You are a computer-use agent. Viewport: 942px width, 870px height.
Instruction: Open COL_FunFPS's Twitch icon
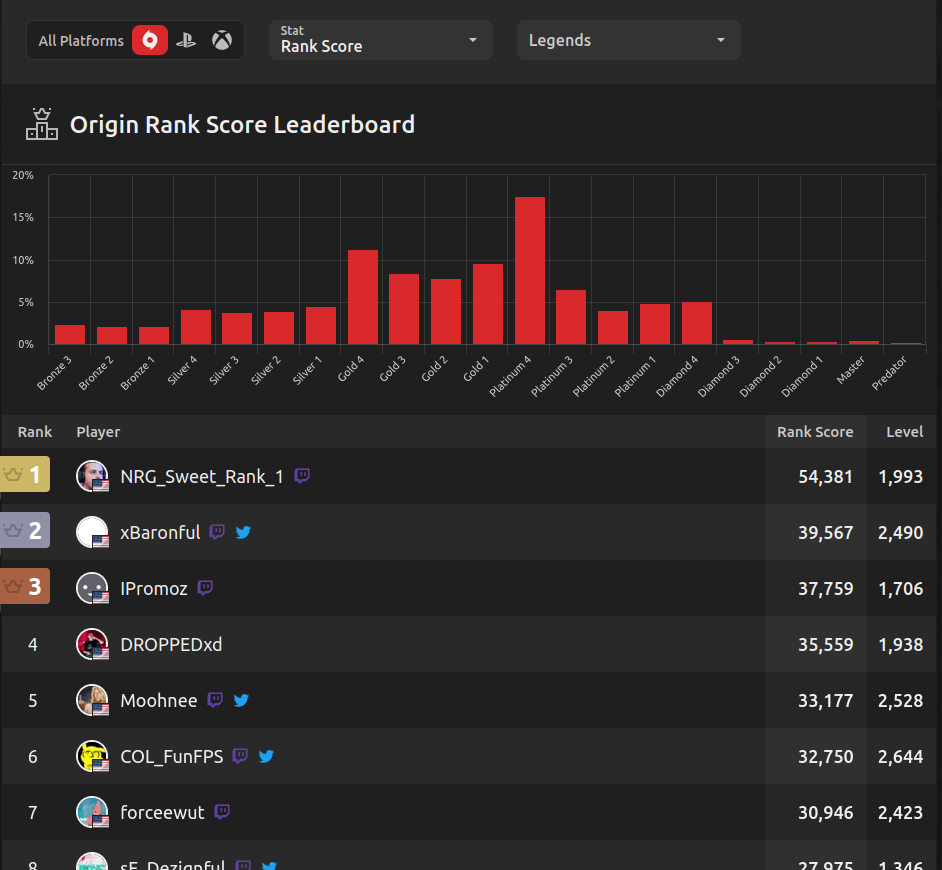point(240,756)
